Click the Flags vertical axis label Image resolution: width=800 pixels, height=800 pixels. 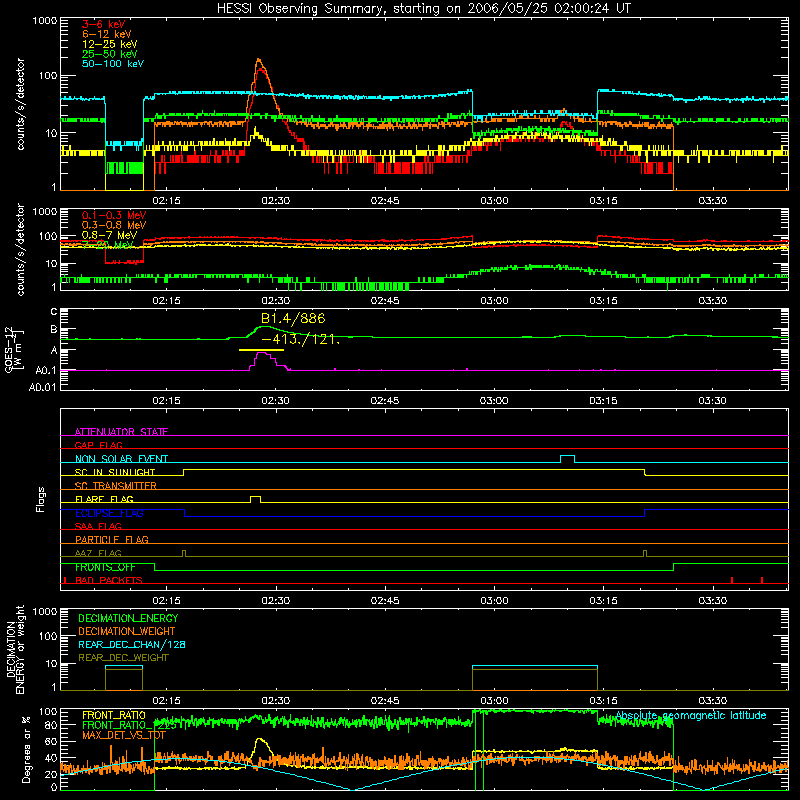(x=40, y=499)
